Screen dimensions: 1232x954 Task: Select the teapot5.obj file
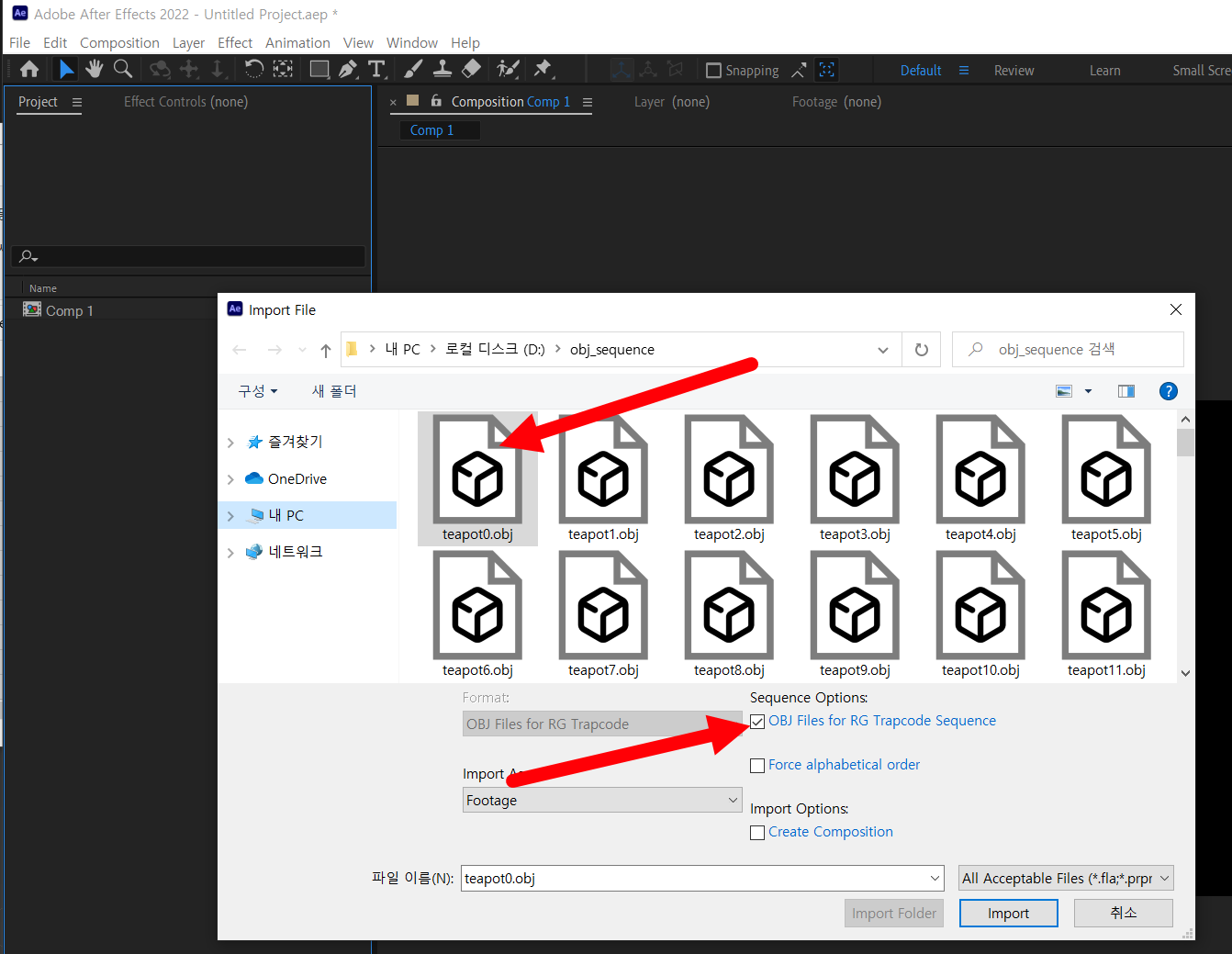pos(1106,479)
